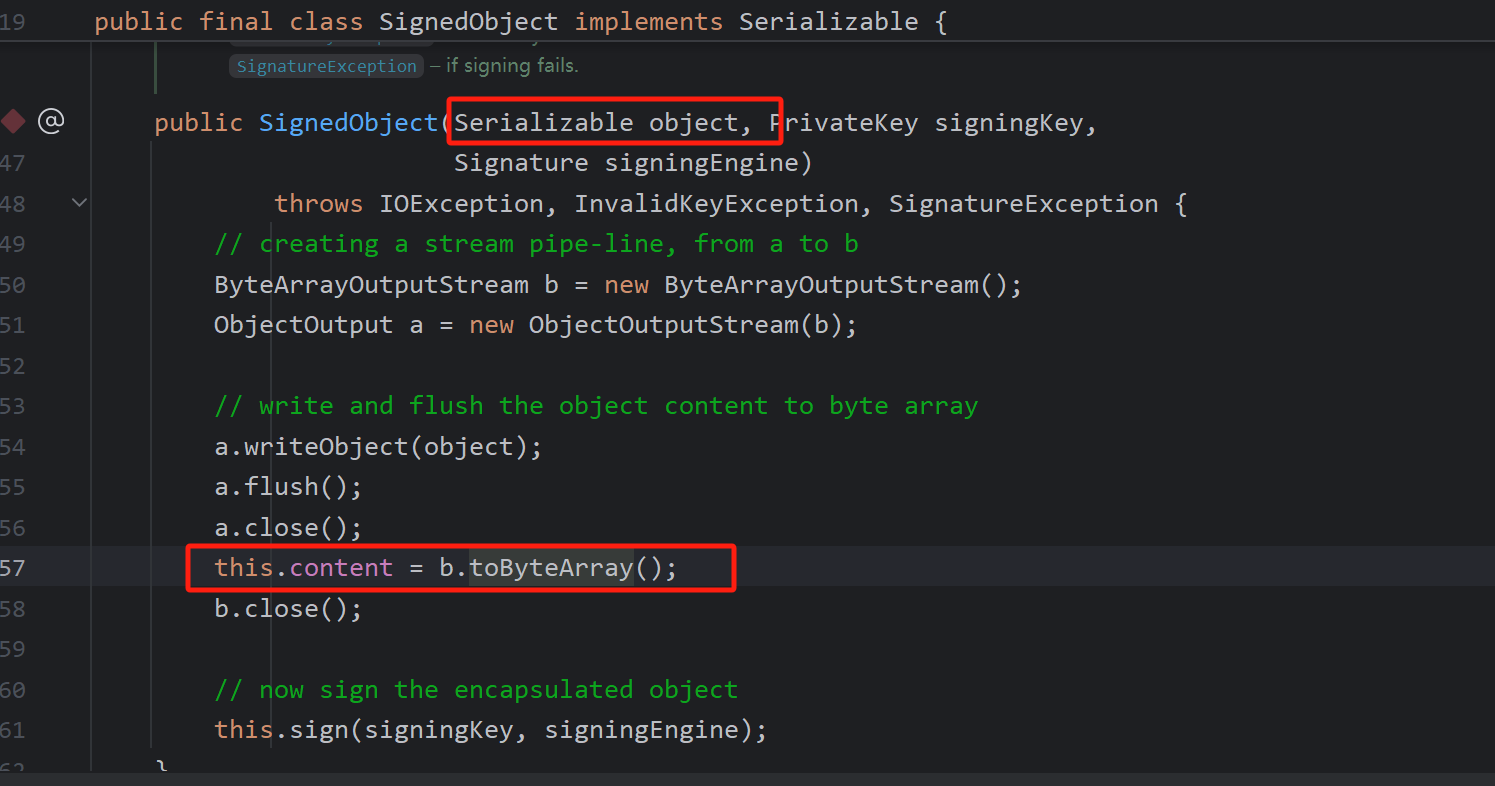
Task: Click the 'new ByteArrayOutputStream()' constructor call
Action: (x=813, y=285)
